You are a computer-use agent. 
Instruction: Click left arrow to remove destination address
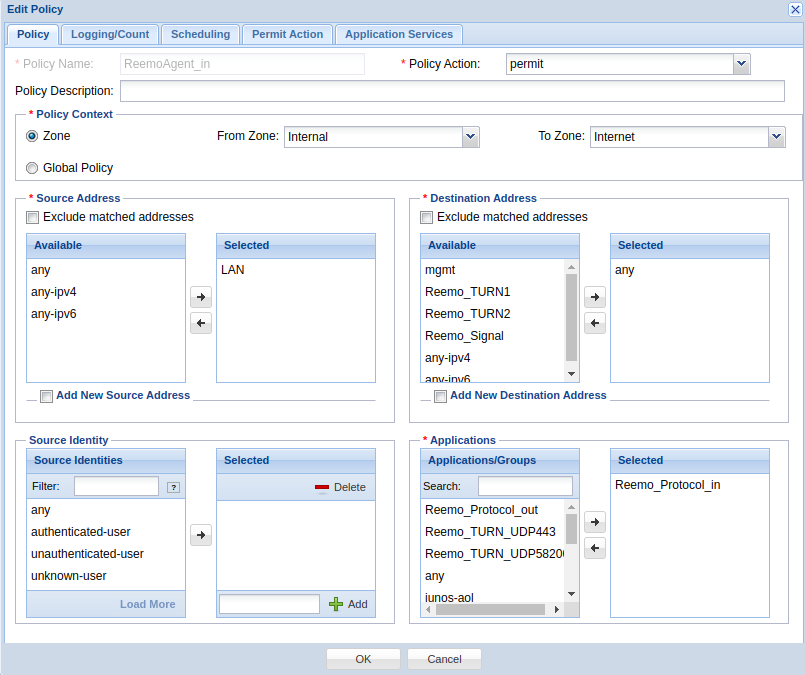click(595, 323)
